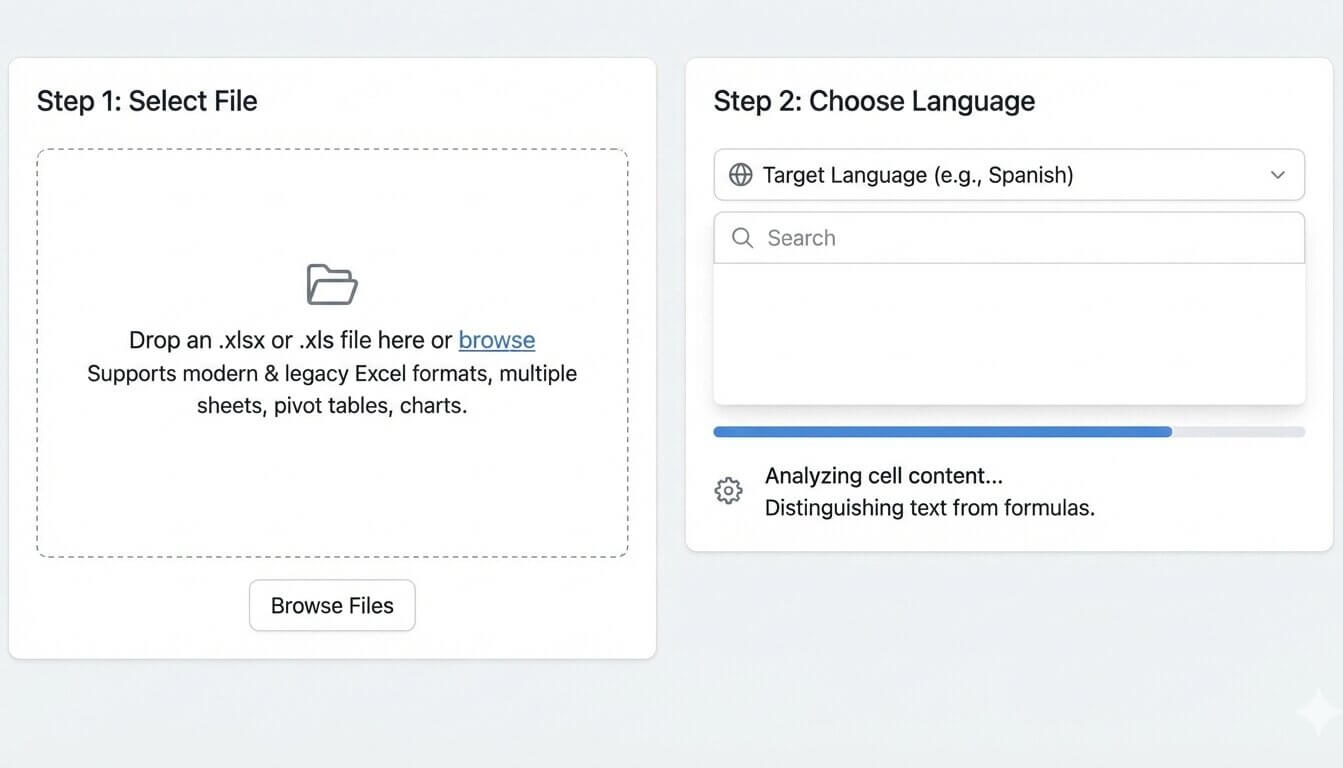Click the sparkle icon at the bottom-right corner
1343x768 pixels.
(x=1316, y=711)
